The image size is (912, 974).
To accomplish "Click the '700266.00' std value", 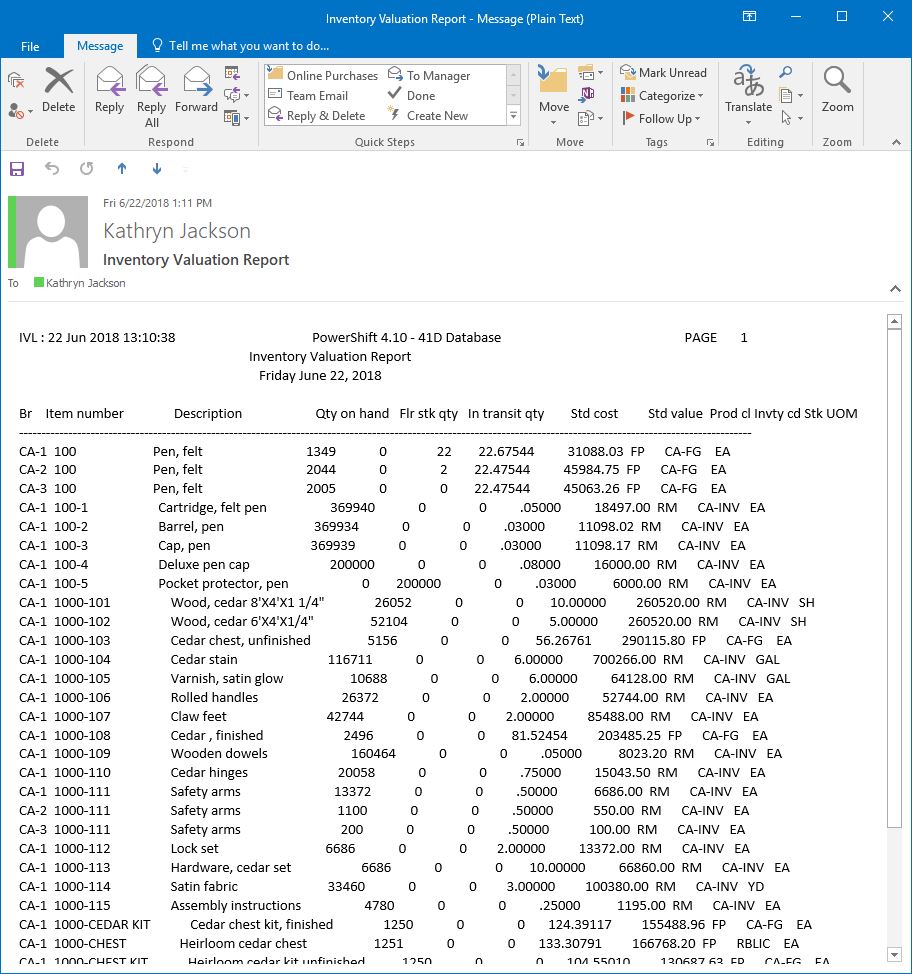I will point(624,659).
